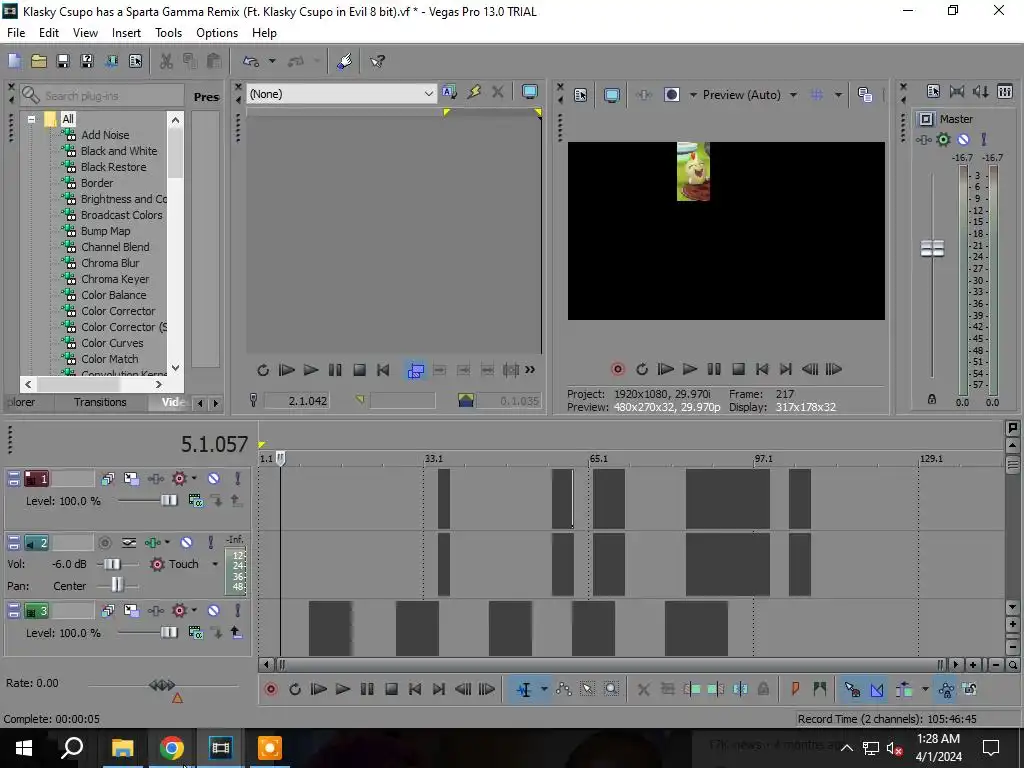Select Chroma Keyer plug-in
The width and height of the screenshot is (1024, 768).
115,279
